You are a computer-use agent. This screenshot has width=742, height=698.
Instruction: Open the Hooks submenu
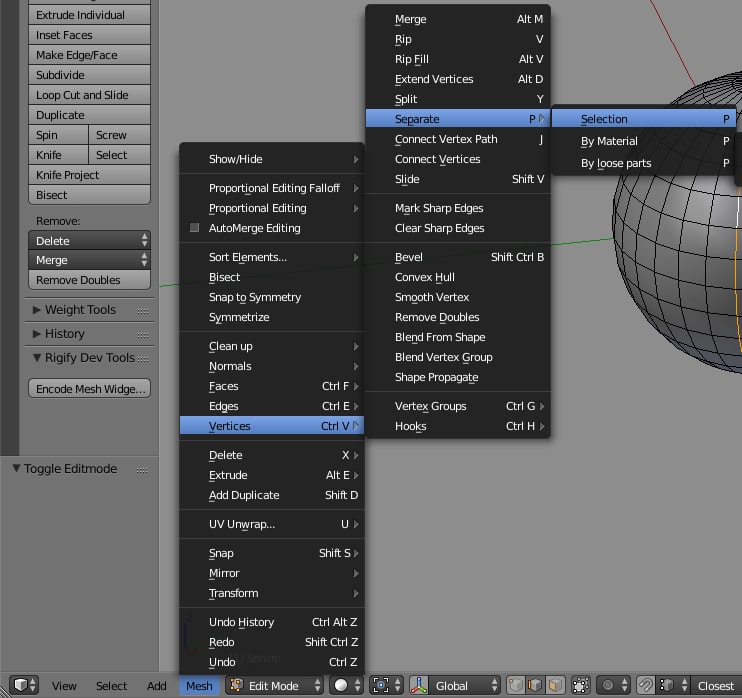(x=458, y=426)
